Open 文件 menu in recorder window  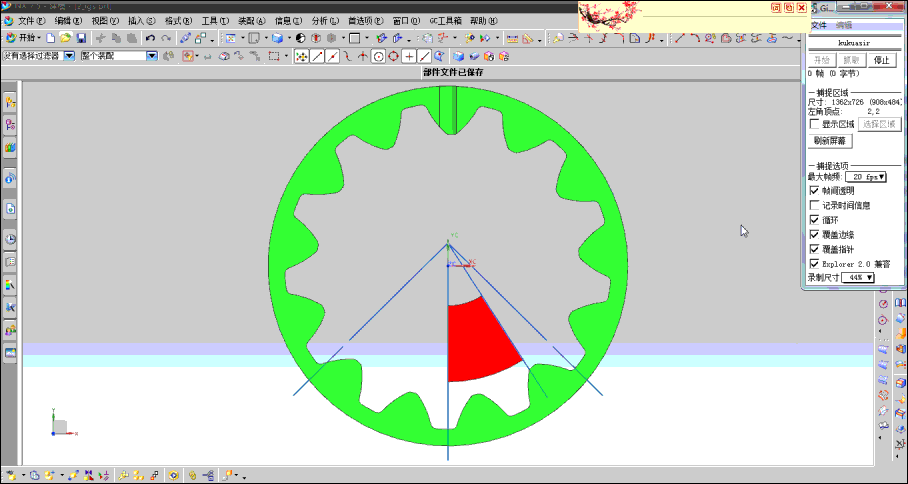(819, 25)
